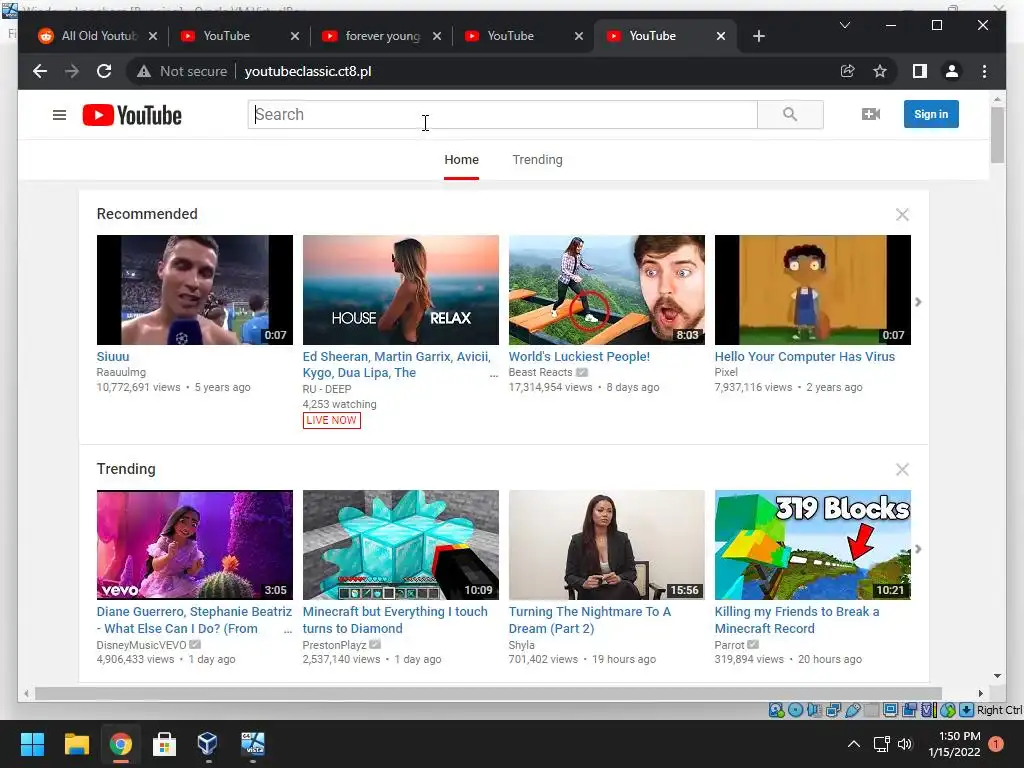
Task: Open Minecraft but Everything I touch link
Action: (395, 620)
